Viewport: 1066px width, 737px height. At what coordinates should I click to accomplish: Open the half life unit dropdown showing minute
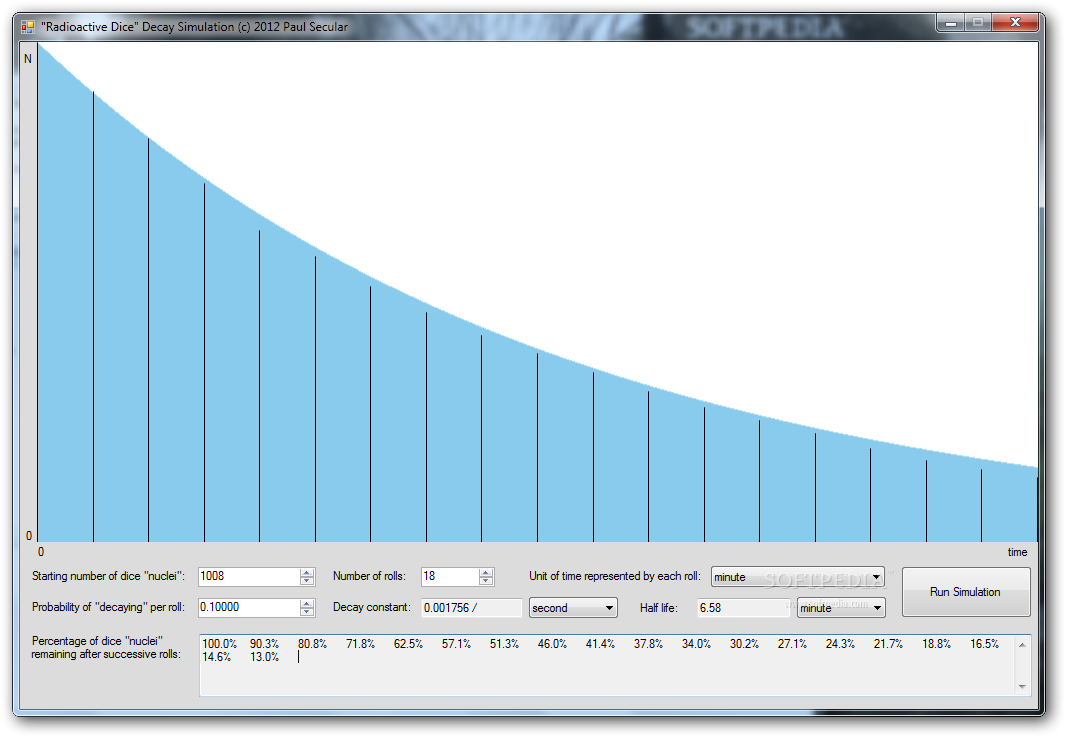click(841, 608)
